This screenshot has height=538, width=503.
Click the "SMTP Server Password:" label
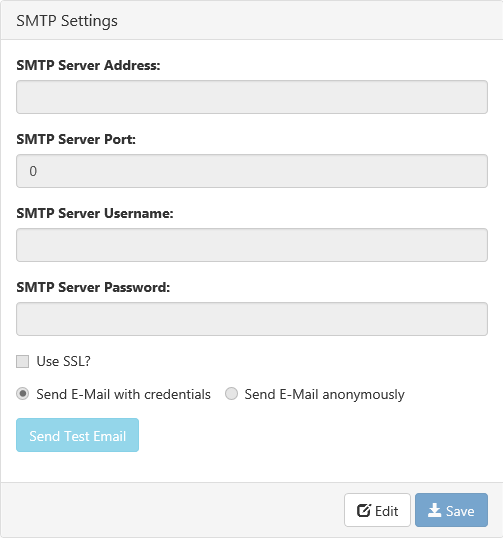[93, 287]
